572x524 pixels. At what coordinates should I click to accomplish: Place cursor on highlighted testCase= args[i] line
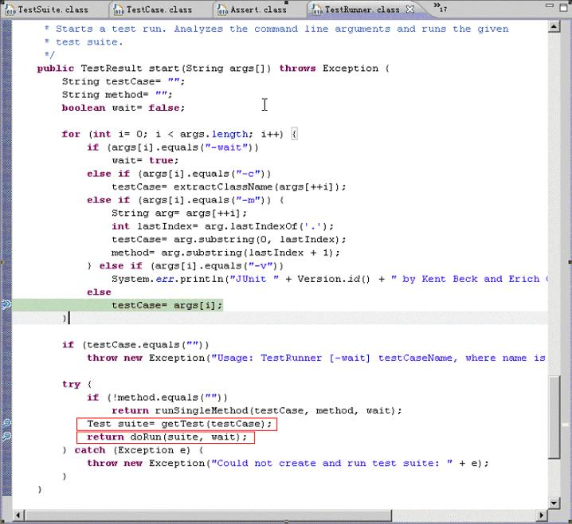[167, 305]
